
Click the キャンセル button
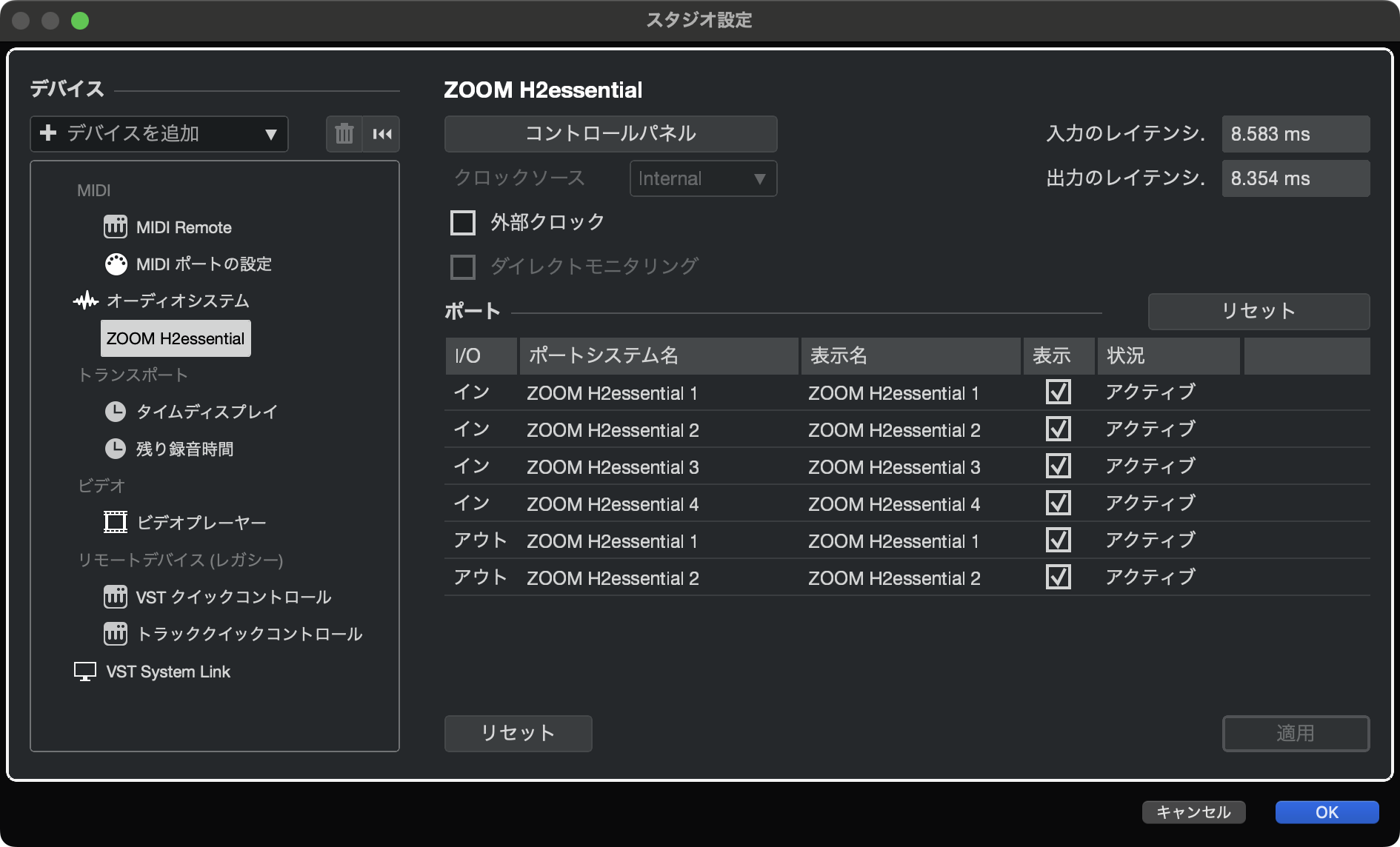click(x=1193, y=812)
